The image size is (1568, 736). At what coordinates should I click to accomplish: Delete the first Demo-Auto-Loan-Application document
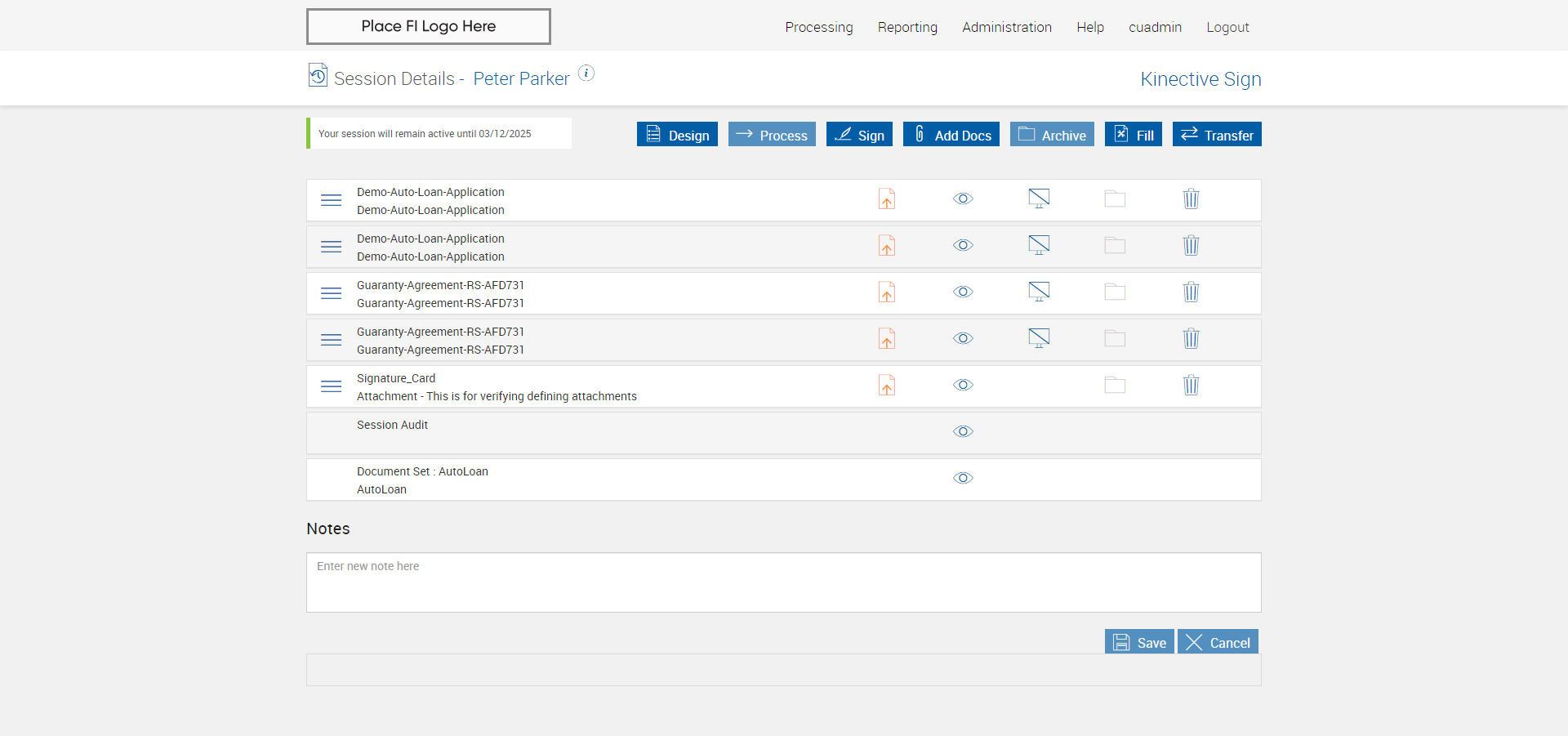click(1192, 199)
